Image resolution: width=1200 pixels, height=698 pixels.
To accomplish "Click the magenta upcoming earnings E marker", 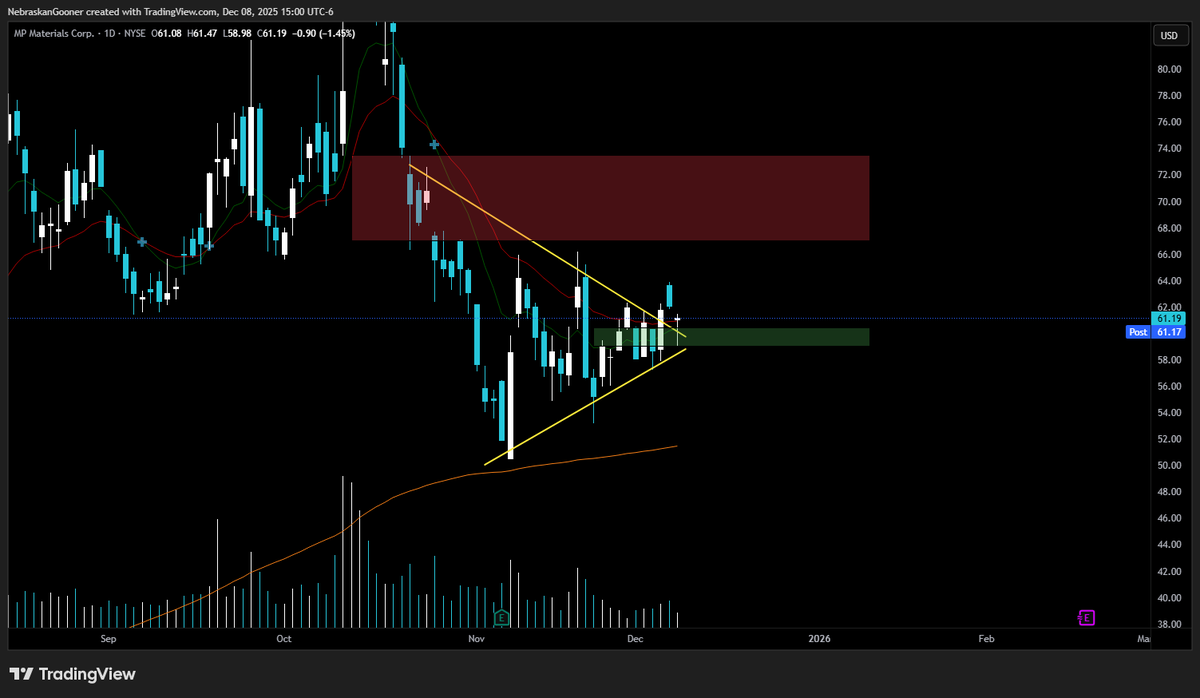I will [1087, 617].
